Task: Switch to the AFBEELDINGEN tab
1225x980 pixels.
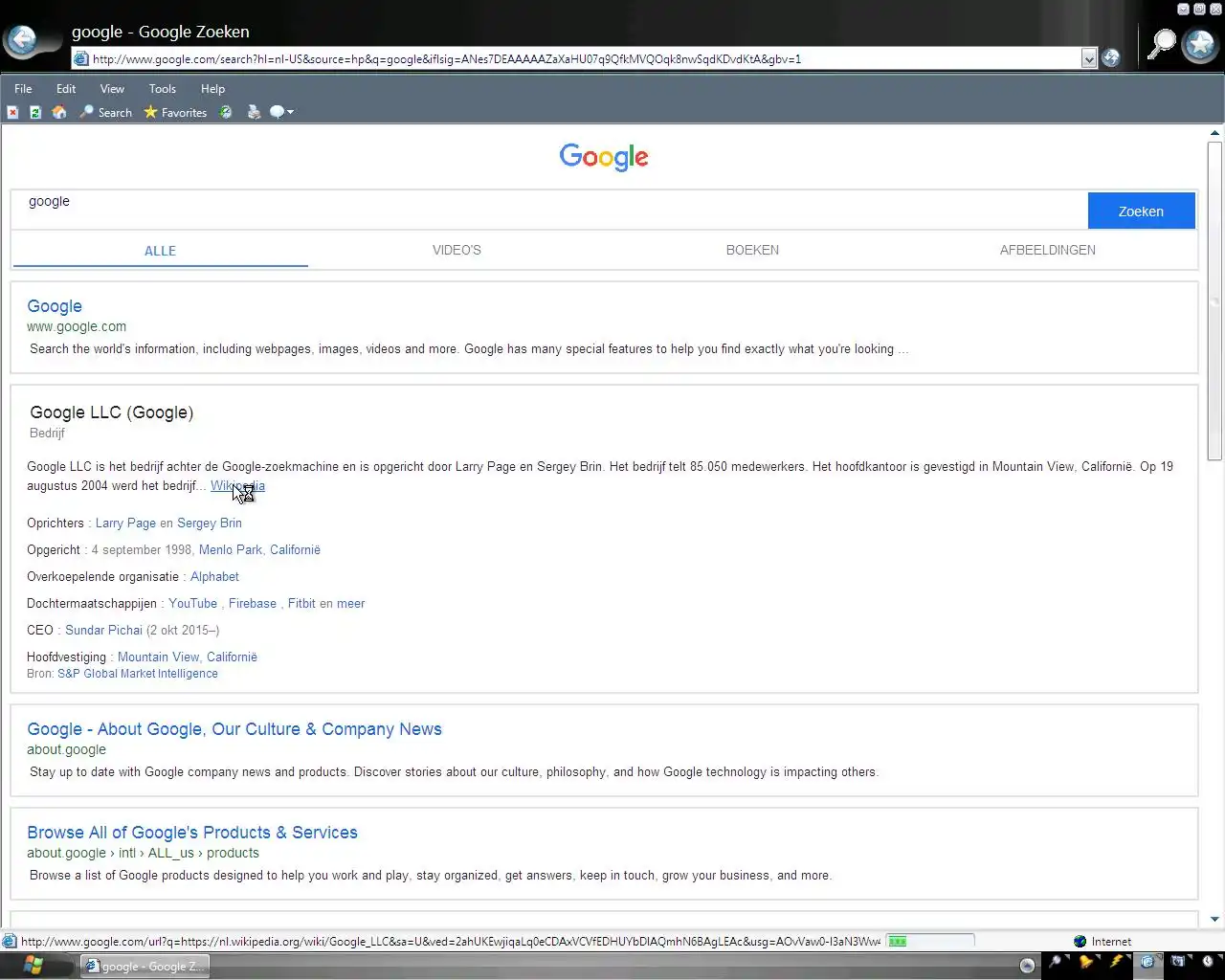Action: [1048, 250]
